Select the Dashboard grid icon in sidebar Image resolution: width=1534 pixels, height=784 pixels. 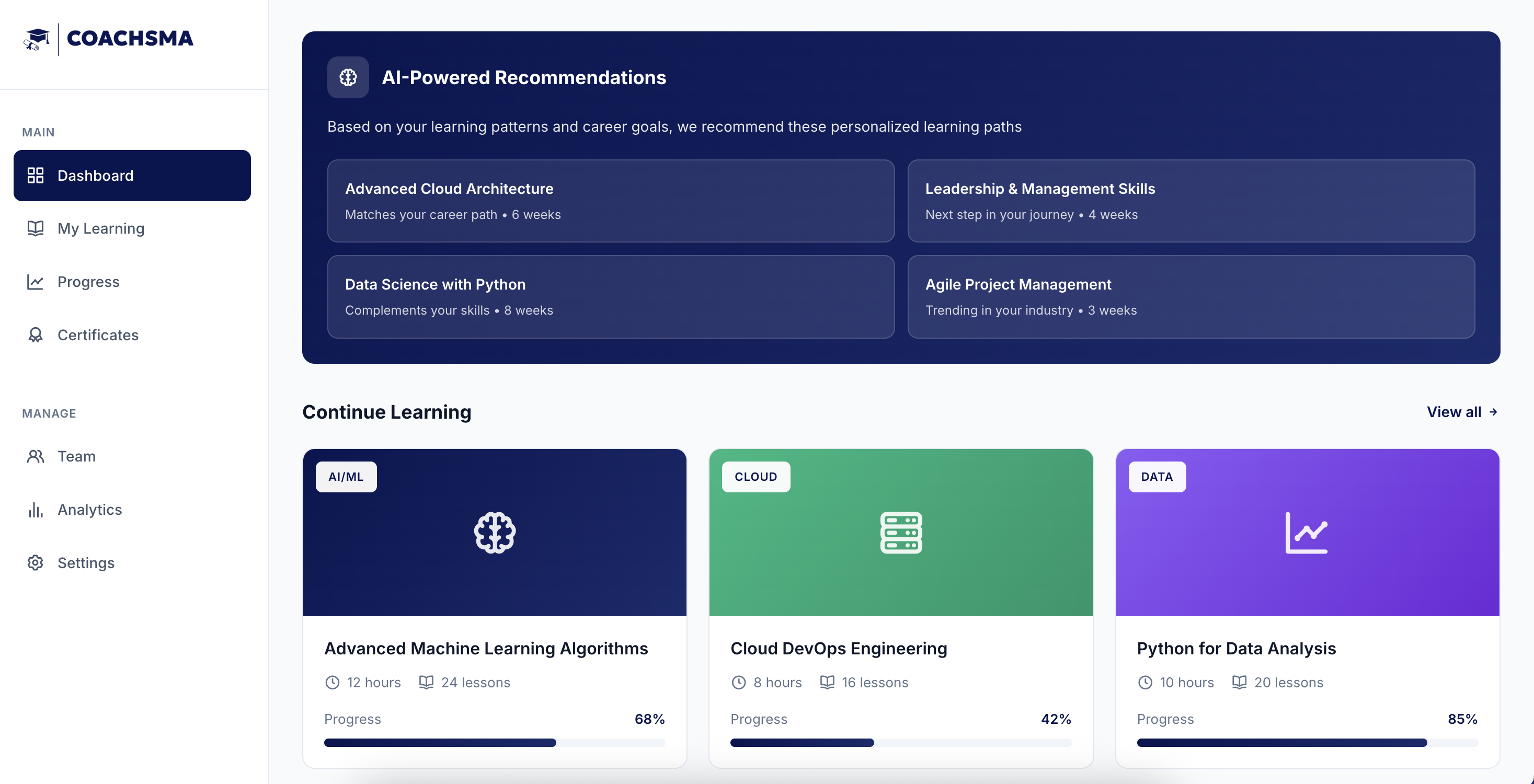(x=35, y=175)
